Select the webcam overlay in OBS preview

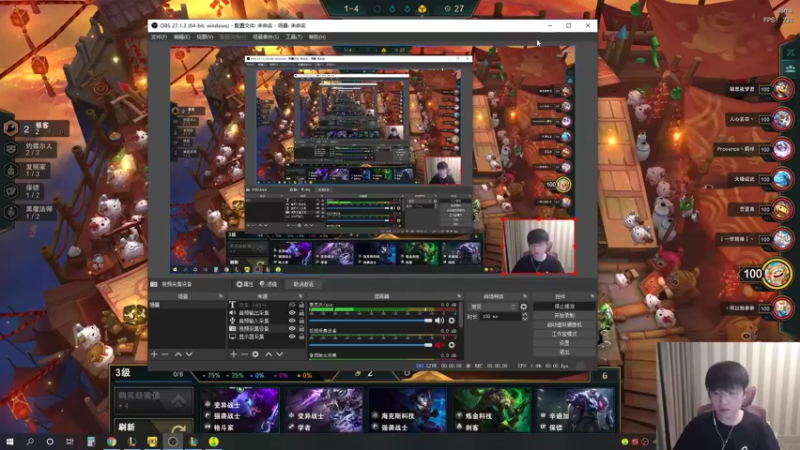point(539,246)
